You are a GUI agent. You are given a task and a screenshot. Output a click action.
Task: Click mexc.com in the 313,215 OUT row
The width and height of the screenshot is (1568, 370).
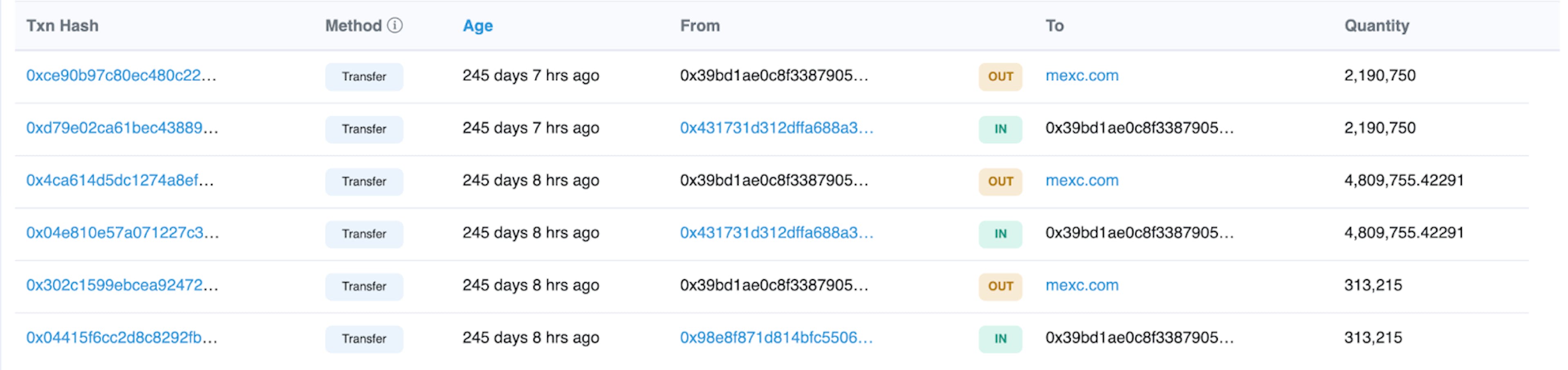click(x=1082, y=285)
